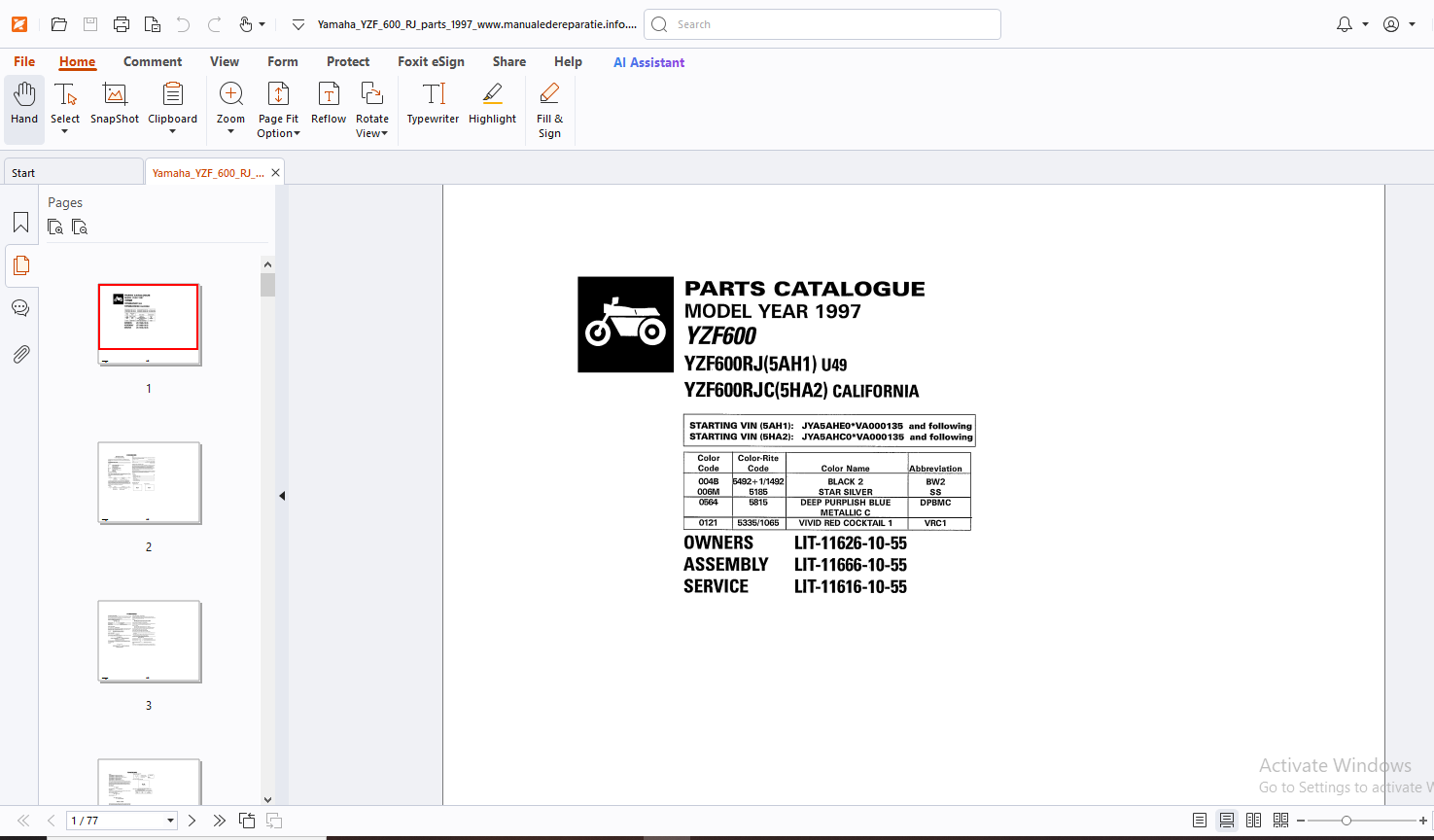The height and width of the screenshot is (840, 1434).
Task: Click the thumbnails panel scrollbar thumb
Action: click(x=267, y=285)
